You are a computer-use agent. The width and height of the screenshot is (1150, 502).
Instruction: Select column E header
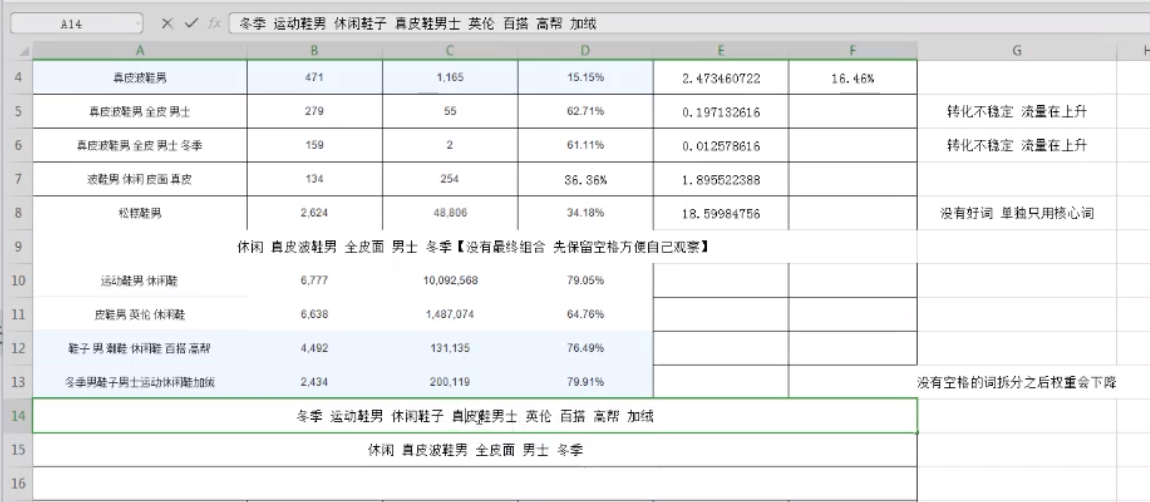click(721, 51)
